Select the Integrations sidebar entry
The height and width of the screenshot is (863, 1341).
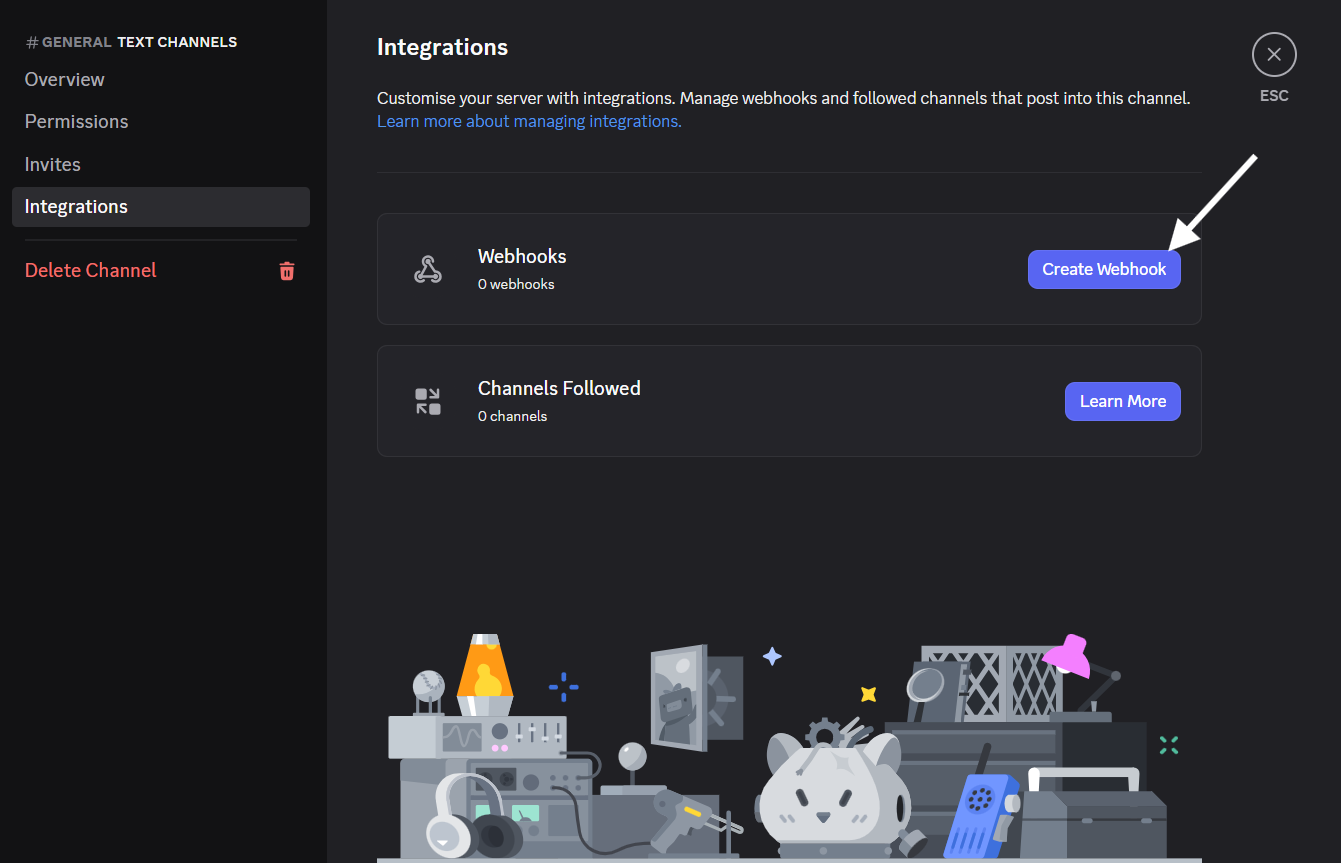pos(76,206)
